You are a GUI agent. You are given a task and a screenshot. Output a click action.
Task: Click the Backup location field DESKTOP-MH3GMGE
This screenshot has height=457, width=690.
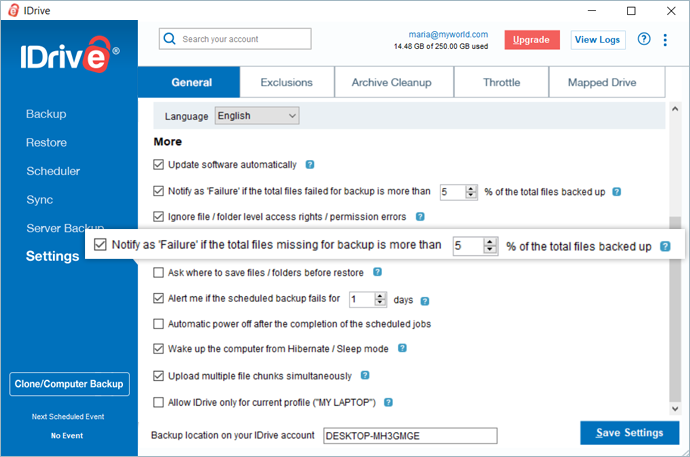pos(410,436)
